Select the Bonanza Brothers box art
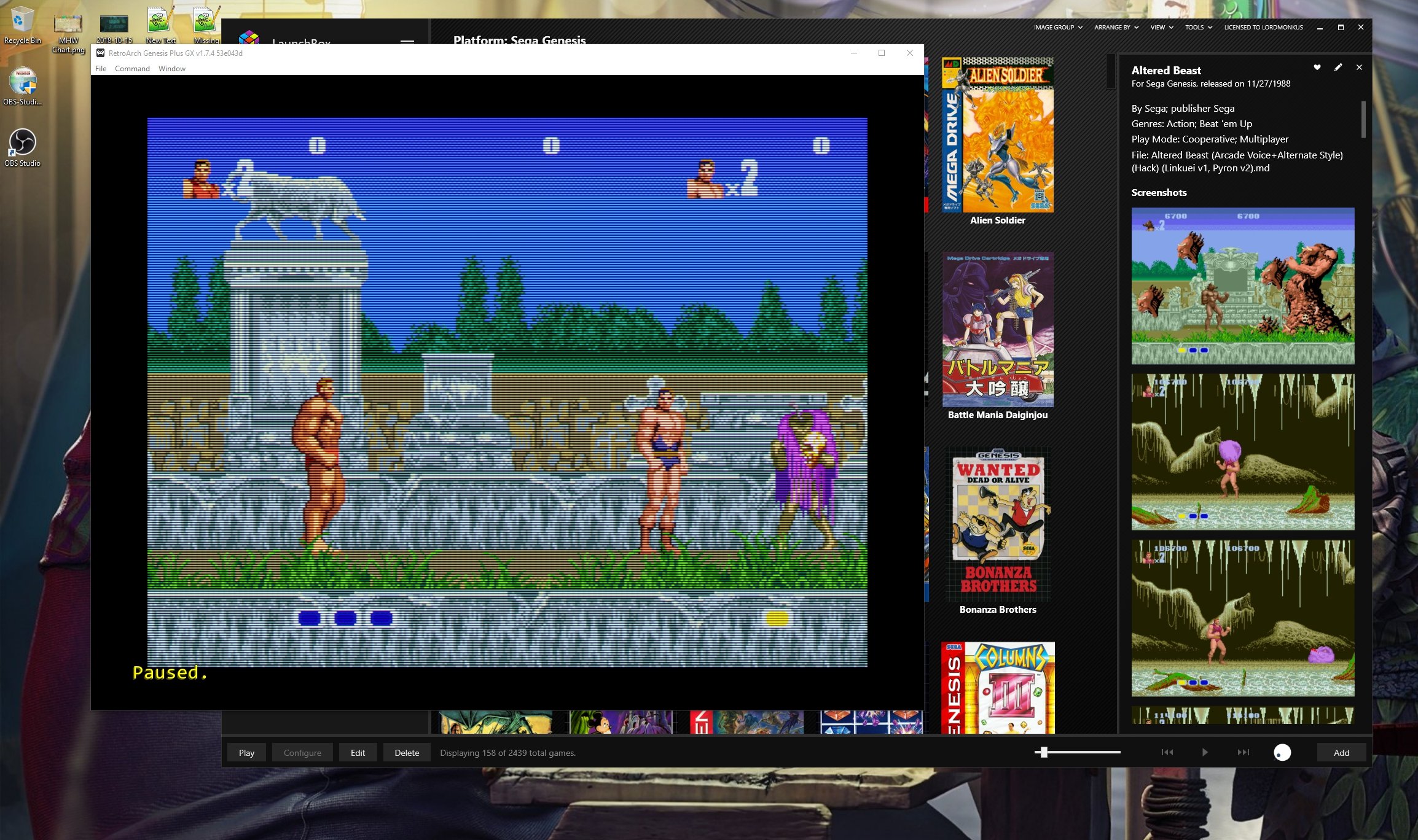The height and width of the screenshot is (840, 1418). click(x=998, y=524)
